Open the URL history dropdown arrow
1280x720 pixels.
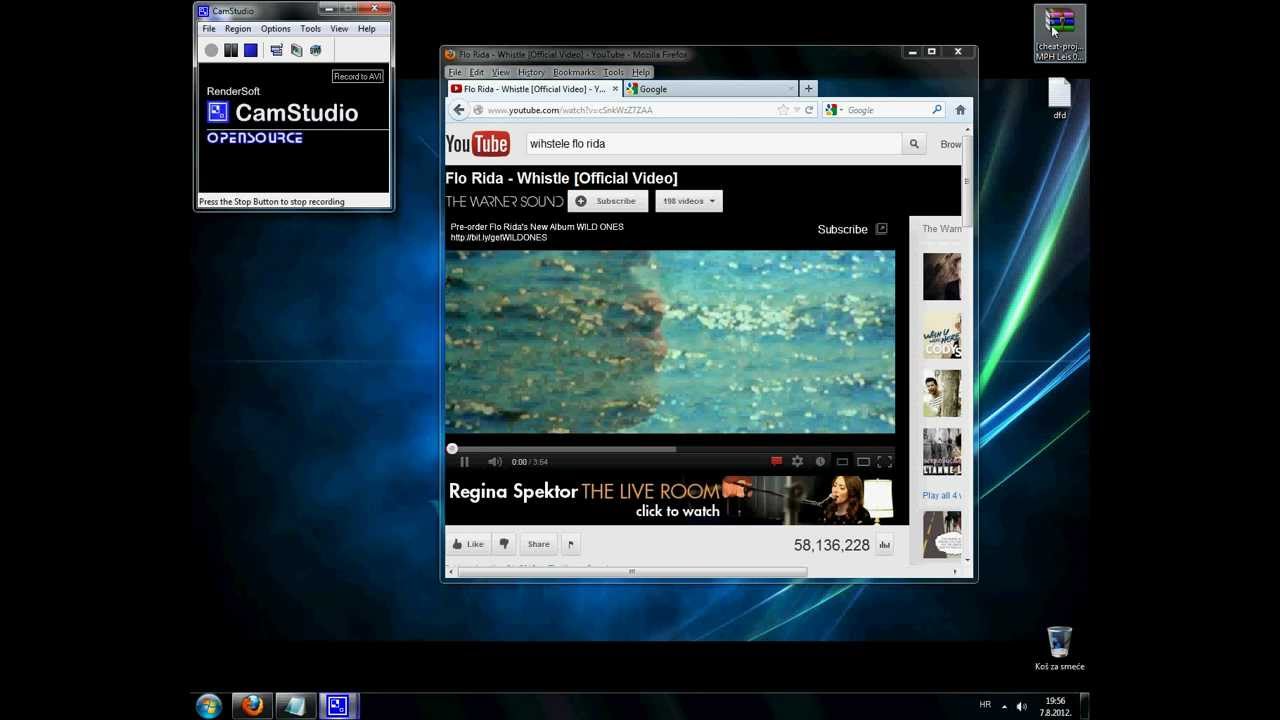pyautogui.click(x=797, y=110)
